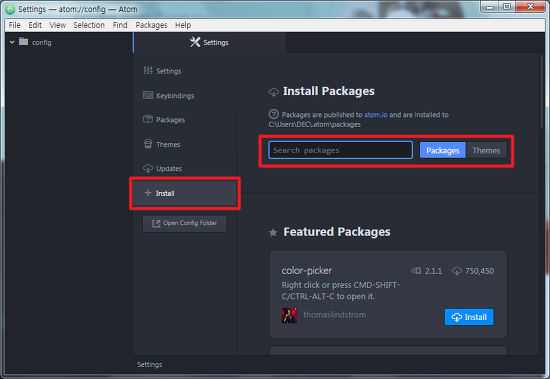Select the Themes search toggle button
Viewport: 550px width, 379px height.
click(x=486, y=150)
